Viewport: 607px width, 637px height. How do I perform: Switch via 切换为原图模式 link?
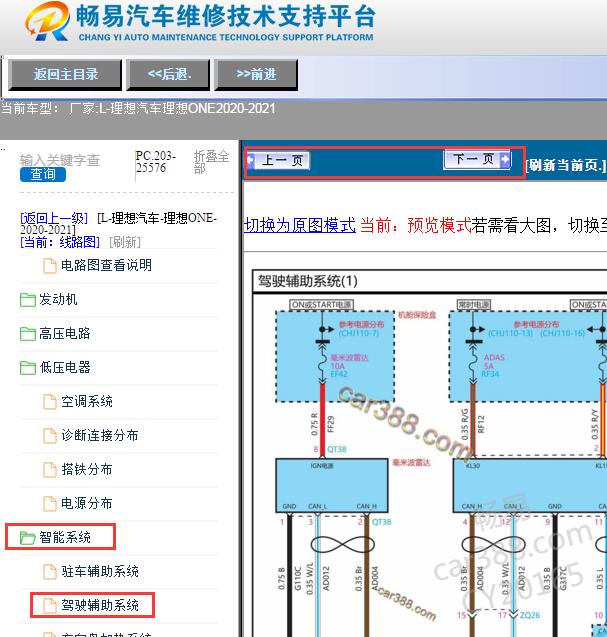click(300, 225)
